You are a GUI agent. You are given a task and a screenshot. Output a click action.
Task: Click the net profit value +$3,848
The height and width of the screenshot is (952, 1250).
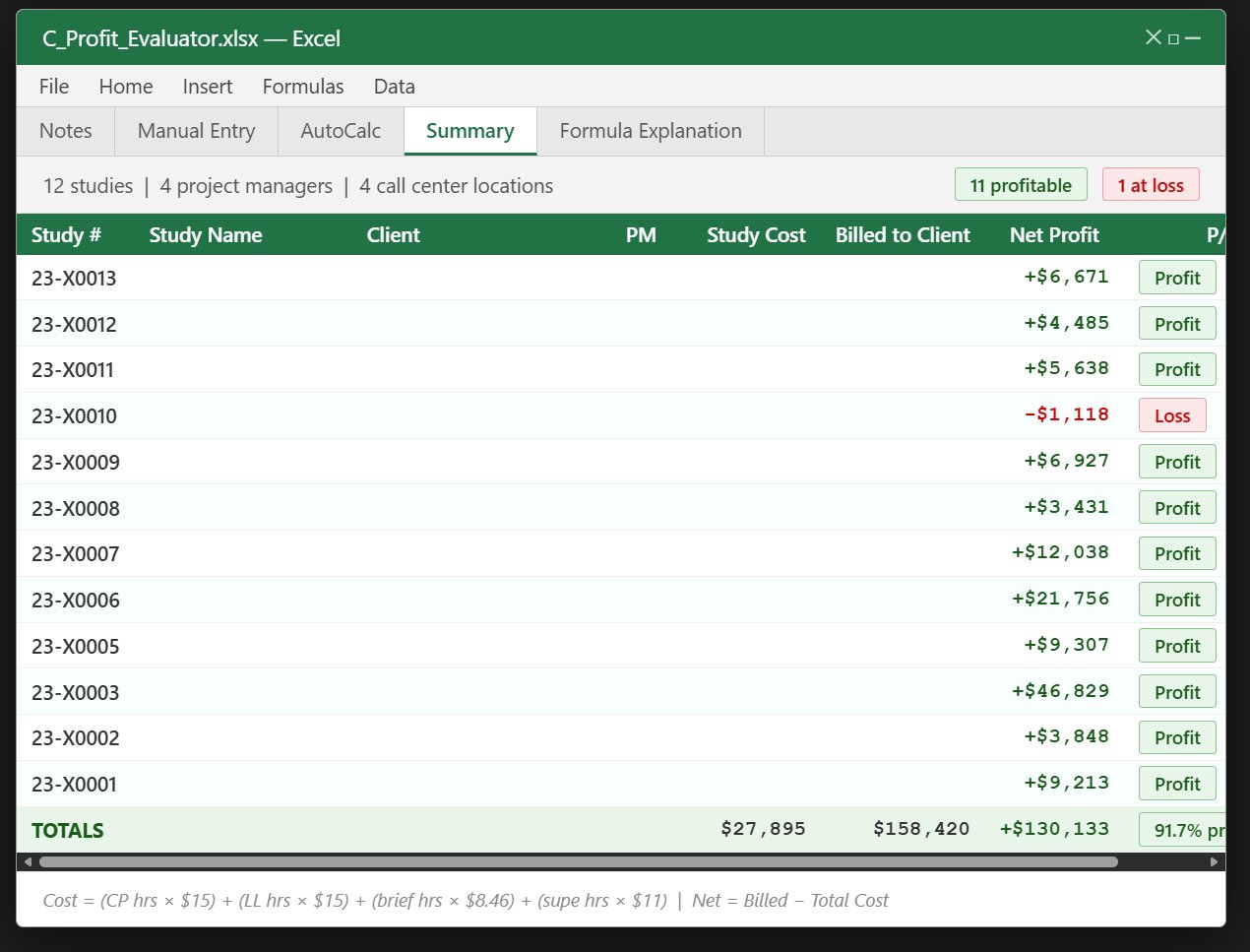1066,736
